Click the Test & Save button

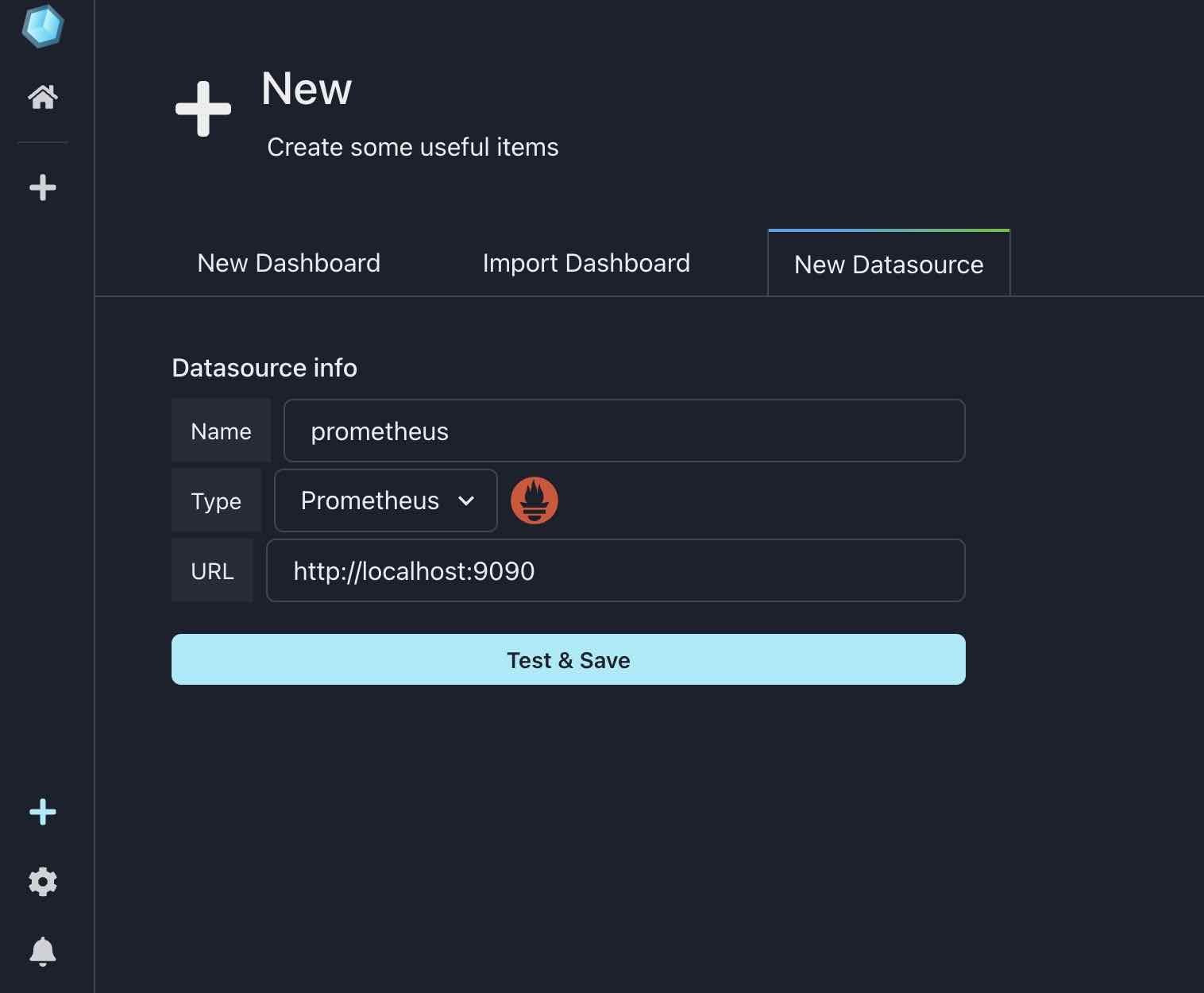point(569,659)
